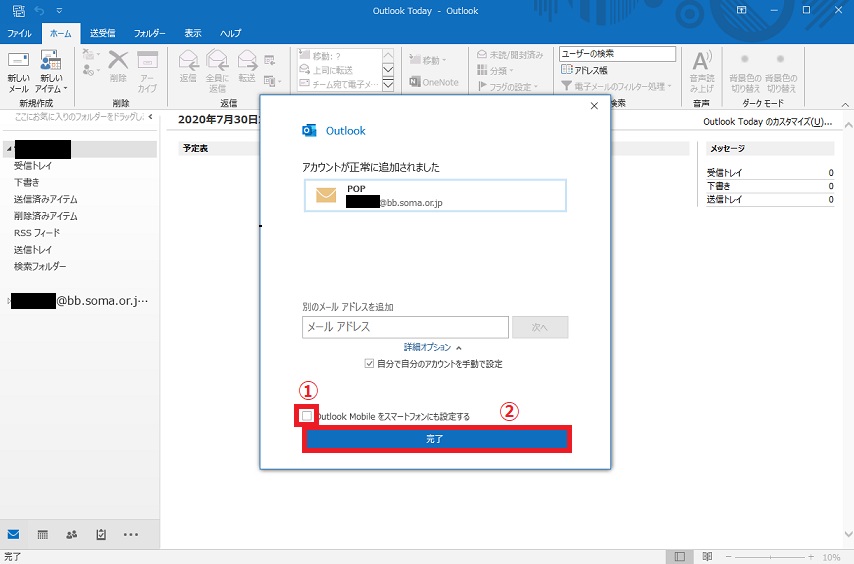Click the Unread/Read (未読/開封済み) button

509,54
